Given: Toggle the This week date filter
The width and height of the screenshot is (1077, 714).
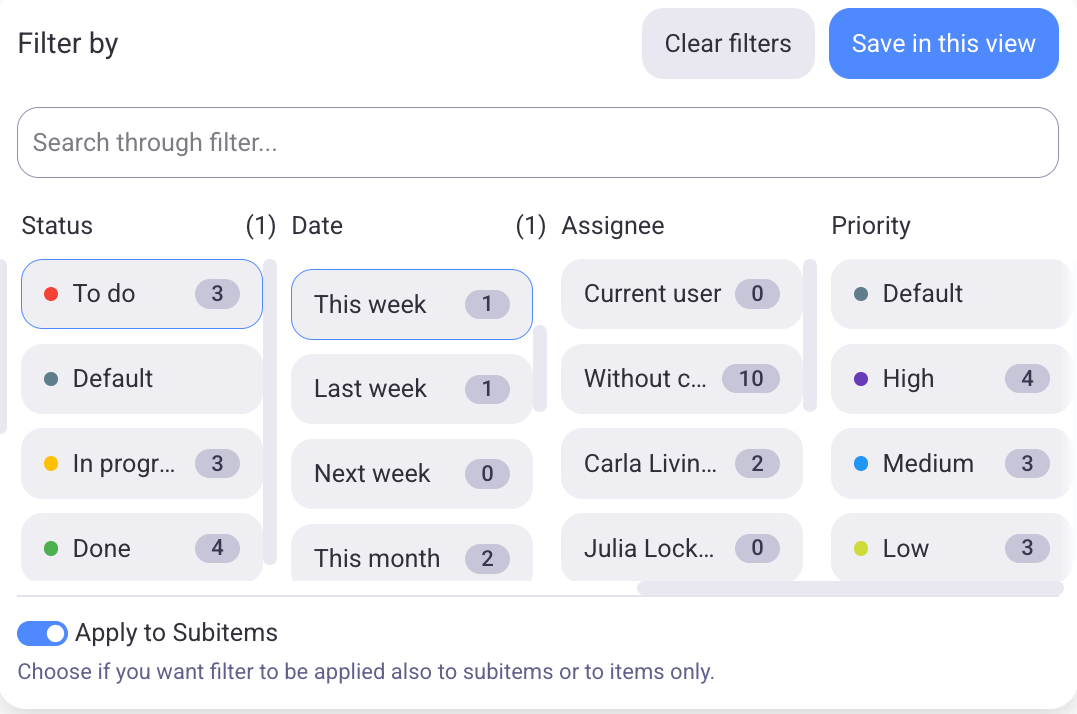Looking at the screenshot, I should coord(411,305).
